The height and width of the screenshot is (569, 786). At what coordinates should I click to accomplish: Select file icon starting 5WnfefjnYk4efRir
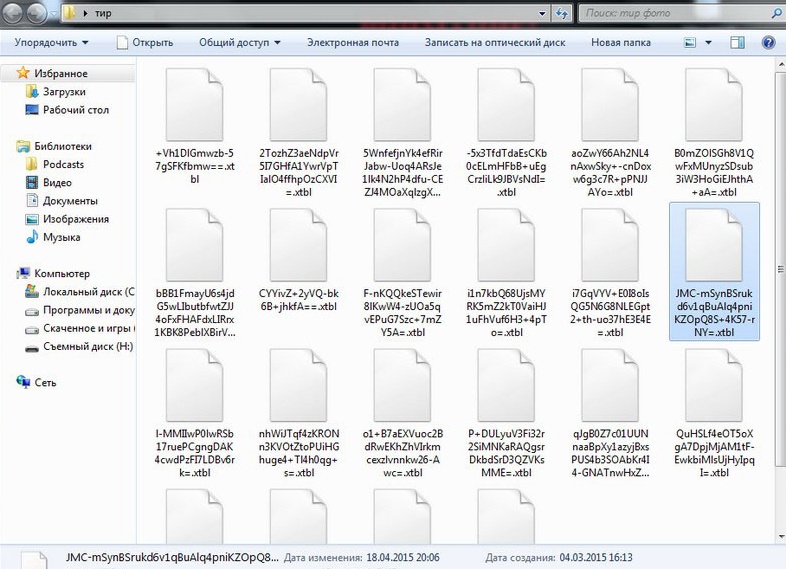[402, 104]
